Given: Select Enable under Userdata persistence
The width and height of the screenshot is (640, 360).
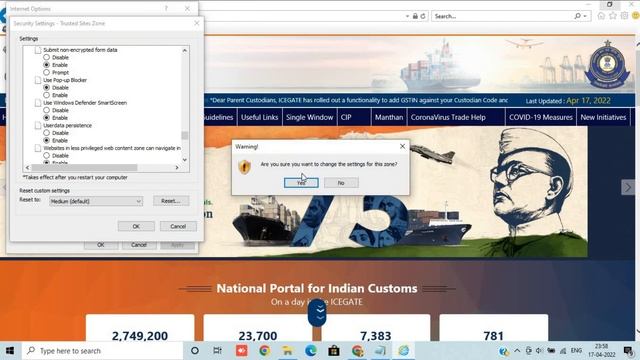Looking at the screenshot, I should [x=47, y=140].
